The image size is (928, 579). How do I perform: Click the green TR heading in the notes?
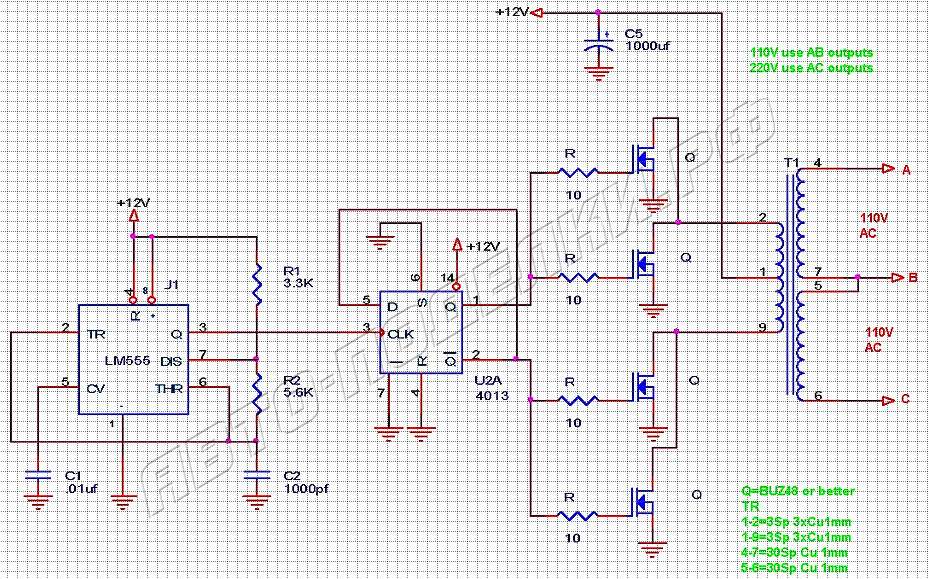(750, 507)
